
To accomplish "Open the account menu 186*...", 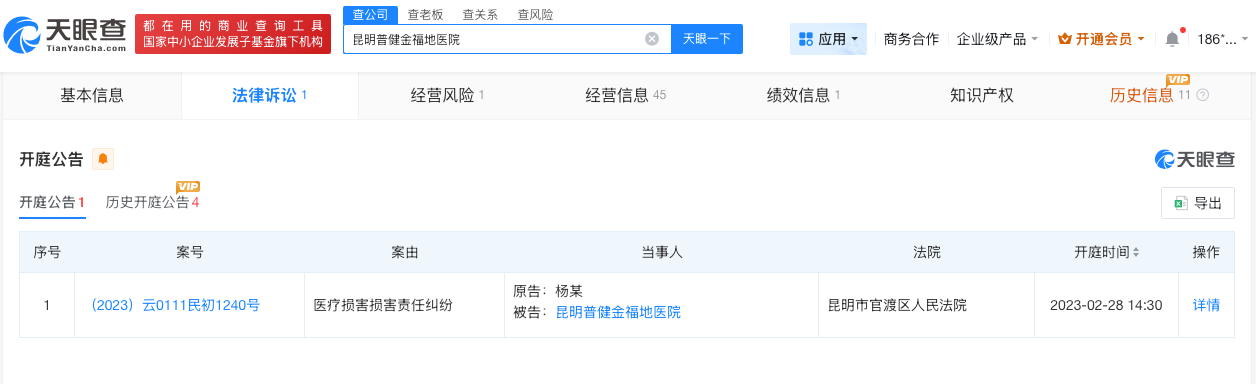I will [1222, 39].
